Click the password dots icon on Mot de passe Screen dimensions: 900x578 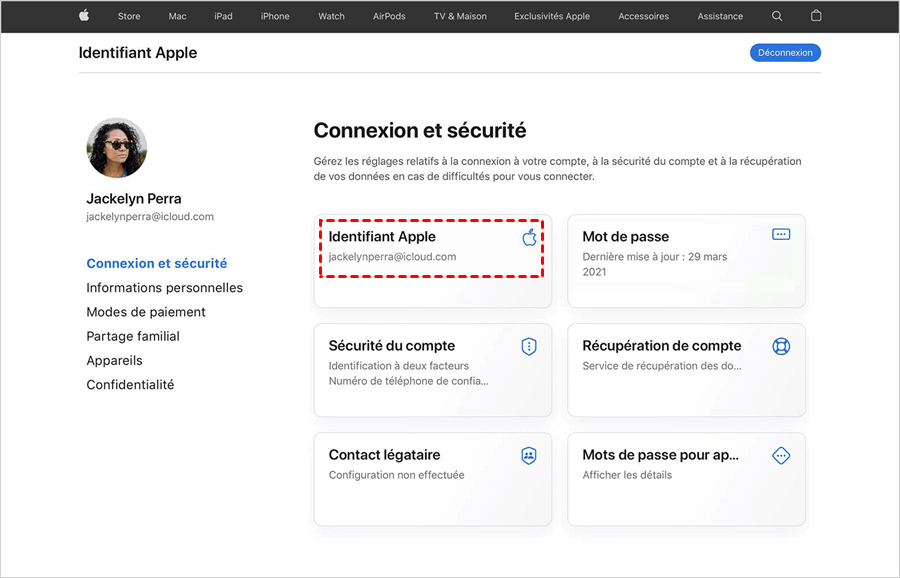tap(781, 234)
